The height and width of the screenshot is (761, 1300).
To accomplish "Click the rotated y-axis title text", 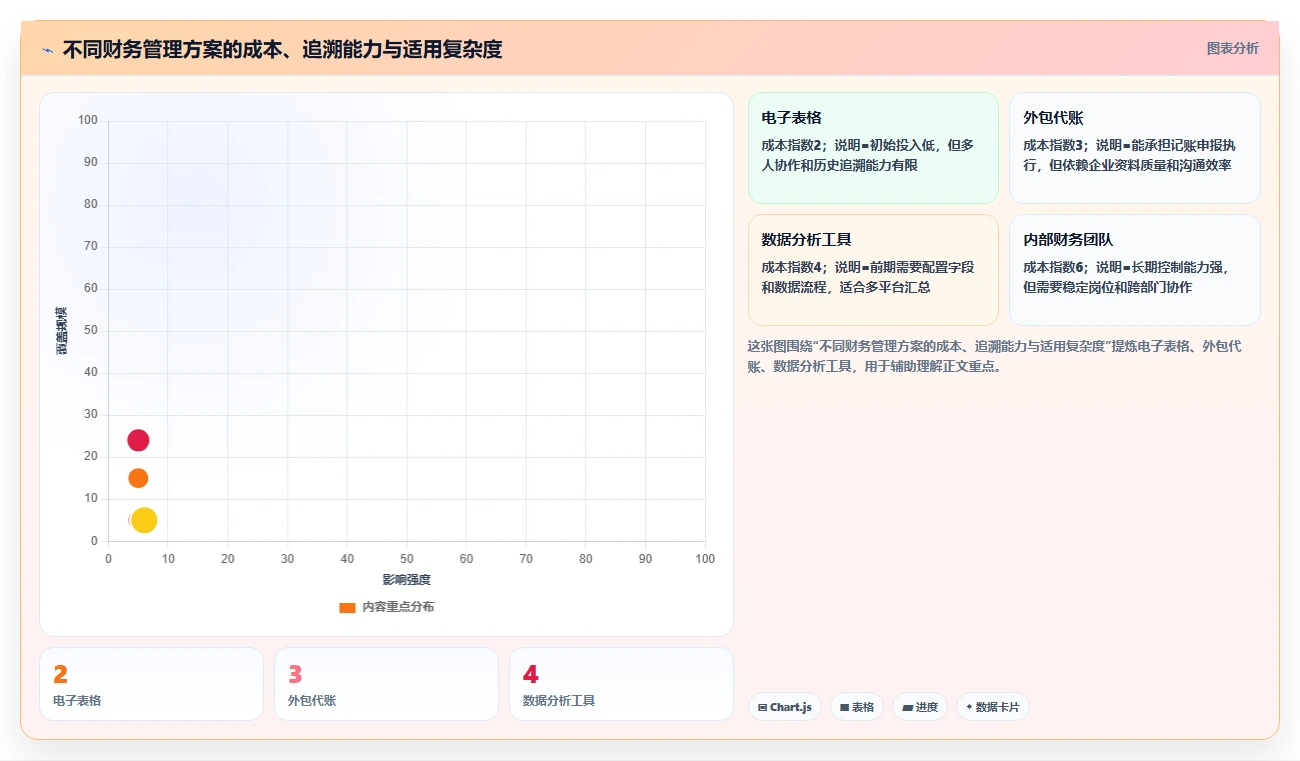I will coord(61,331).
